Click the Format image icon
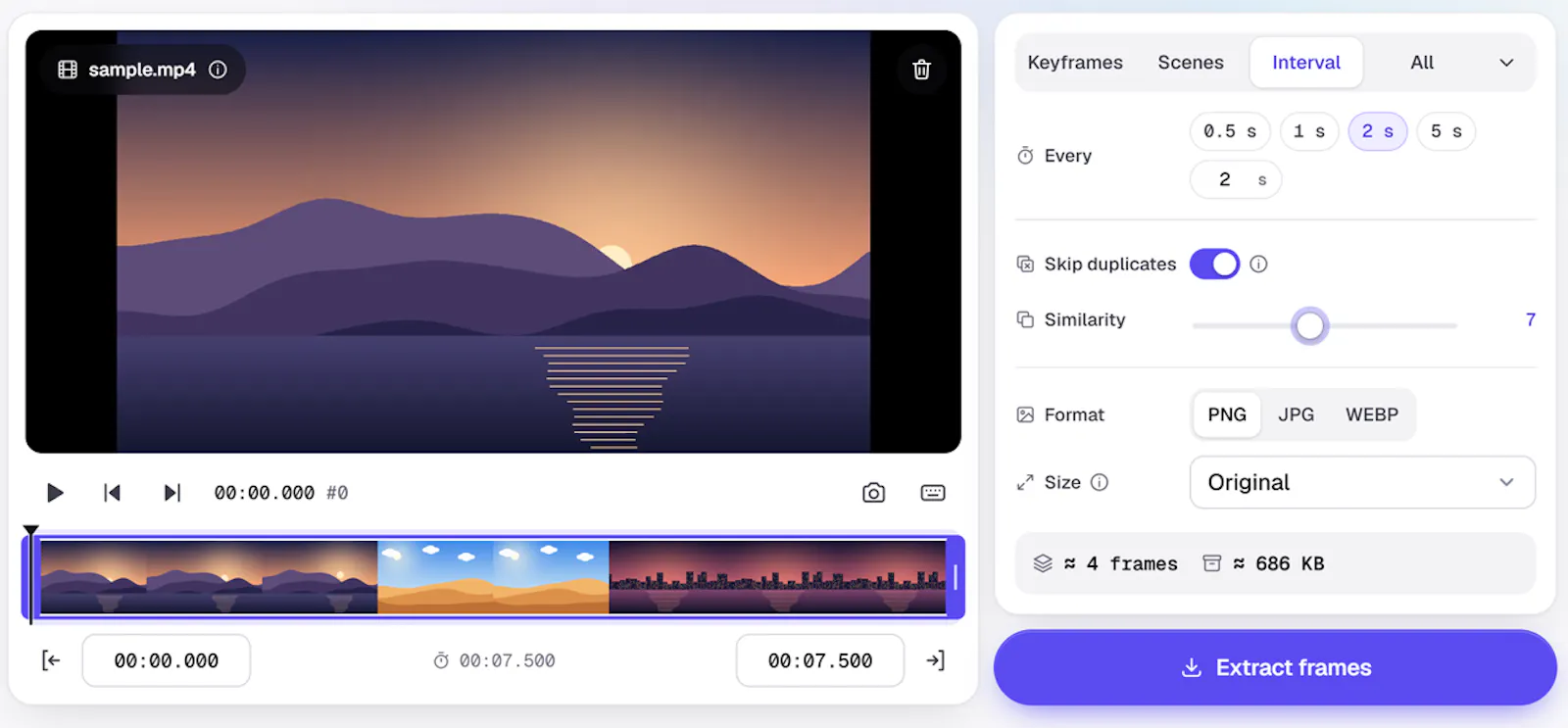 click(x=1025, y=414)
